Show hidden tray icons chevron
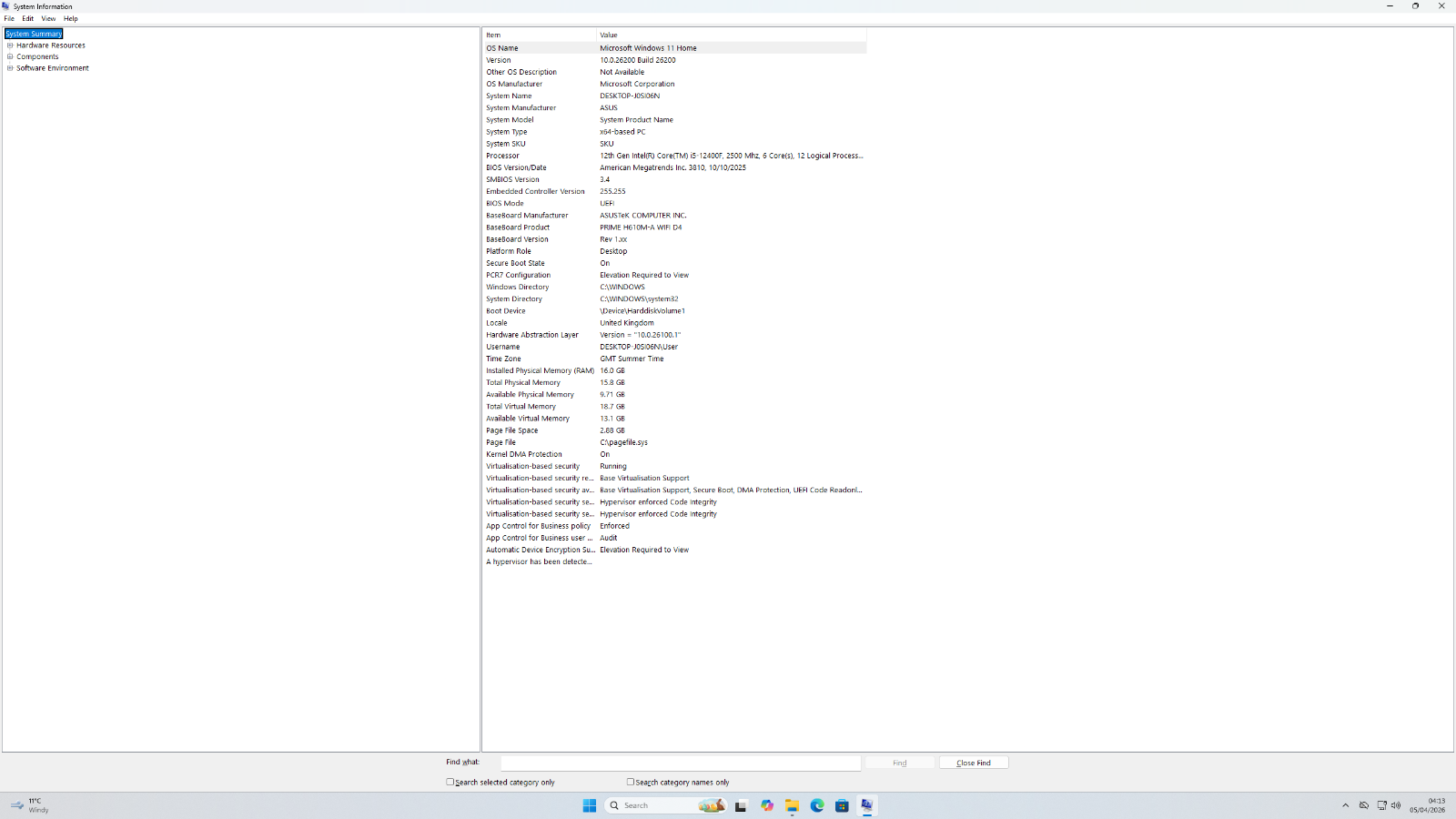This screenshot has height=819, width=1456. pyautogui.click(x=1346, y=805)
